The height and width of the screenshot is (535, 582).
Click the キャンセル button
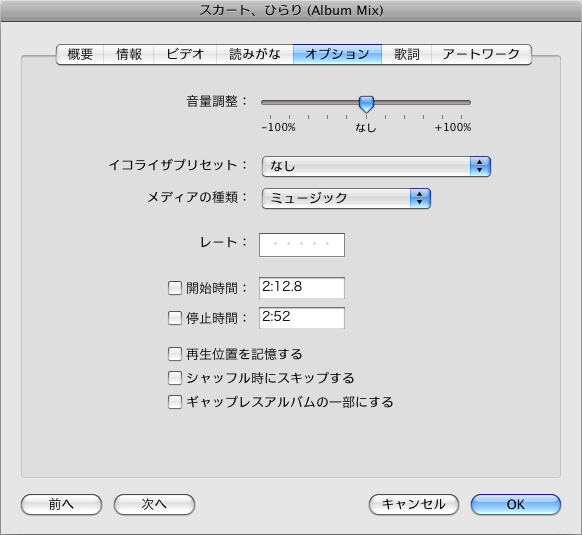(414, 505)
